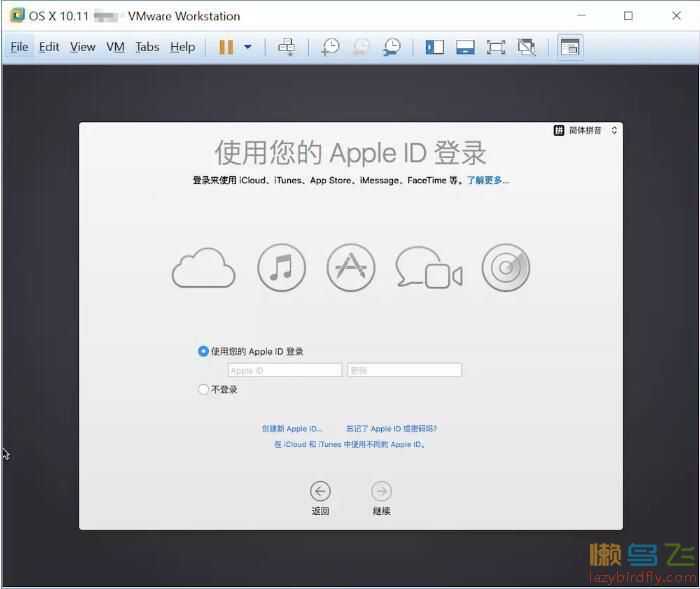700x589 pixels.
Task: Select the sign in with Apple ID radio button
Action: (x=203, y=351)
